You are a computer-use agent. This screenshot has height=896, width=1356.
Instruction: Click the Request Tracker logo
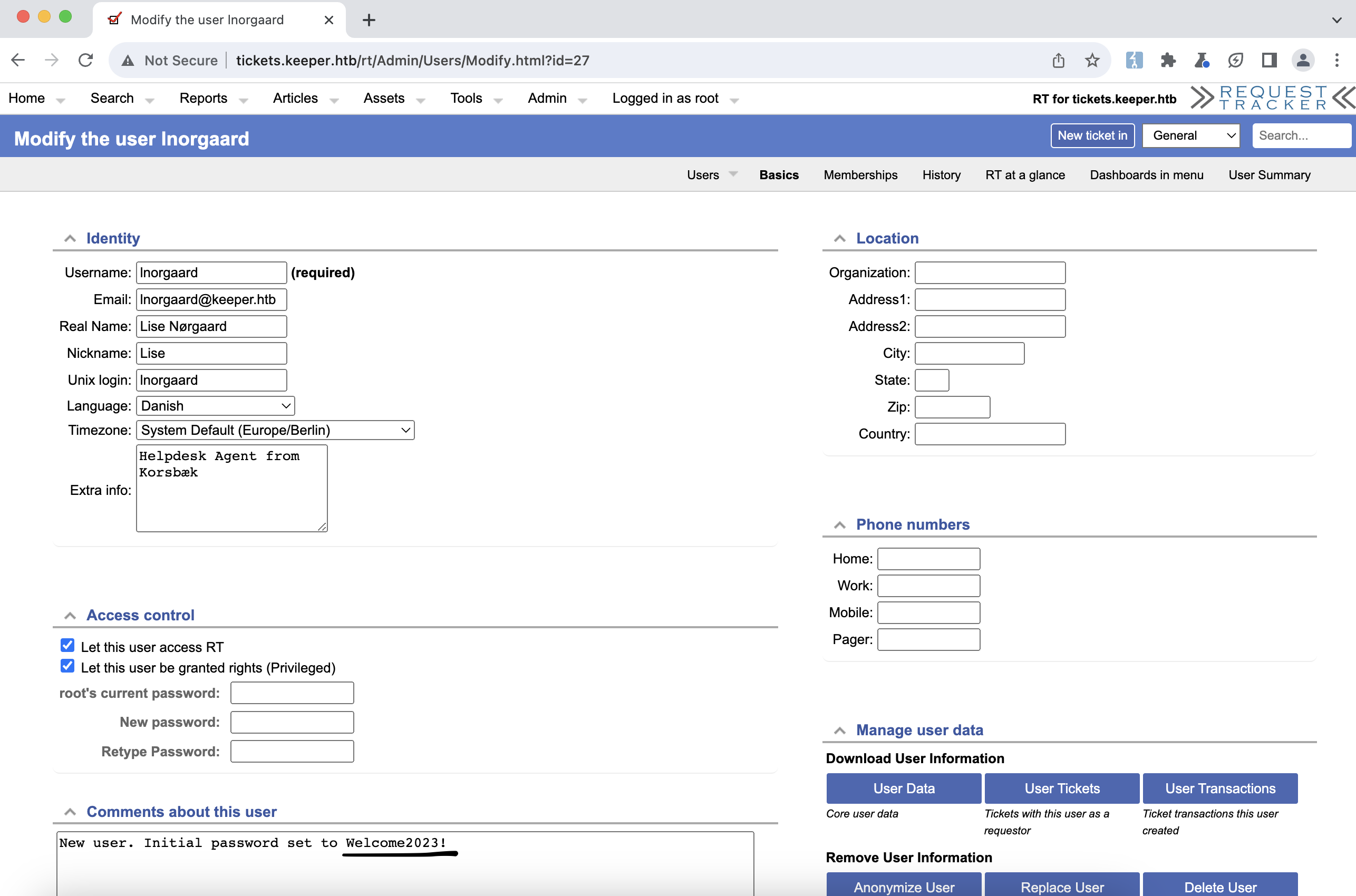pos(1273,98)
